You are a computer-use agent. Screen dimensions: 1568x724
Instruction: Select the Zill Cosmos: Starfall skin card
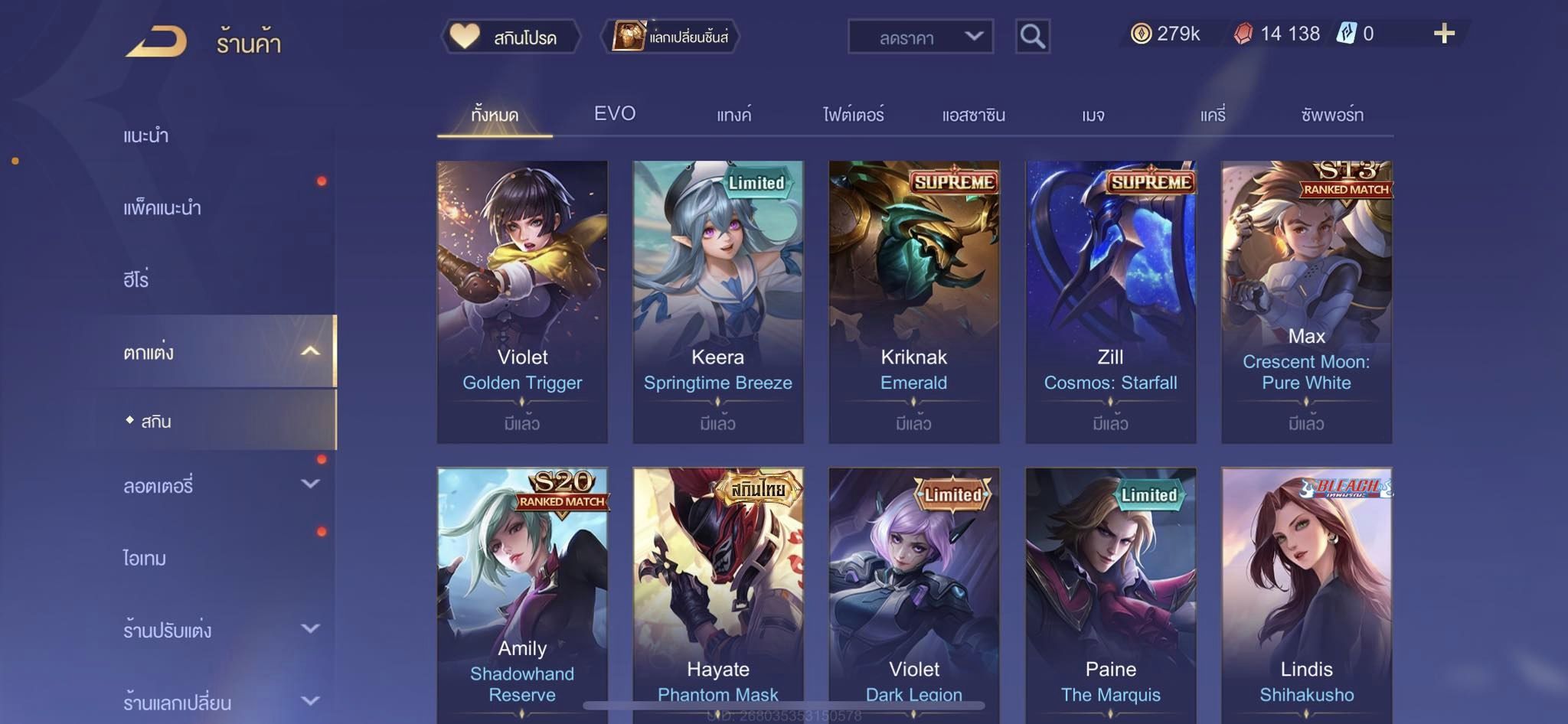click(x=1110, y=302)
